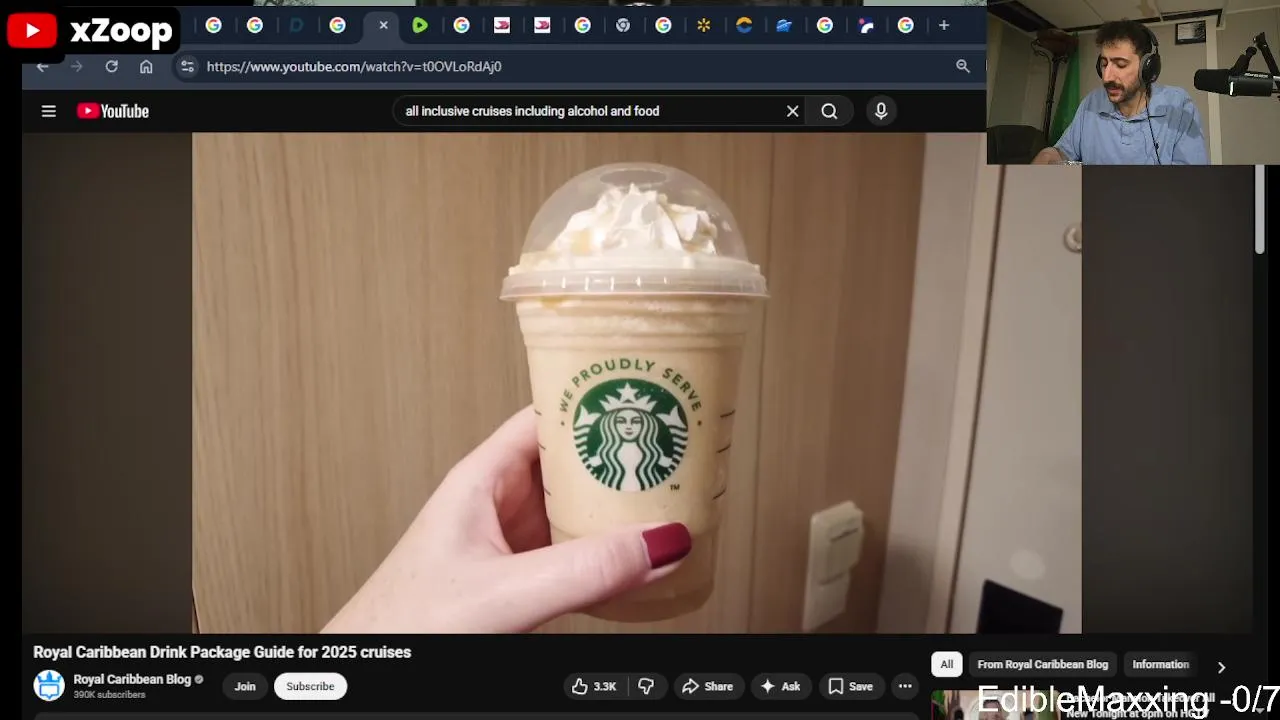Like the video showing 3.3K likes
Image resolution: width=1280 pixels, height=720 pixels.
tap(594, 686)
